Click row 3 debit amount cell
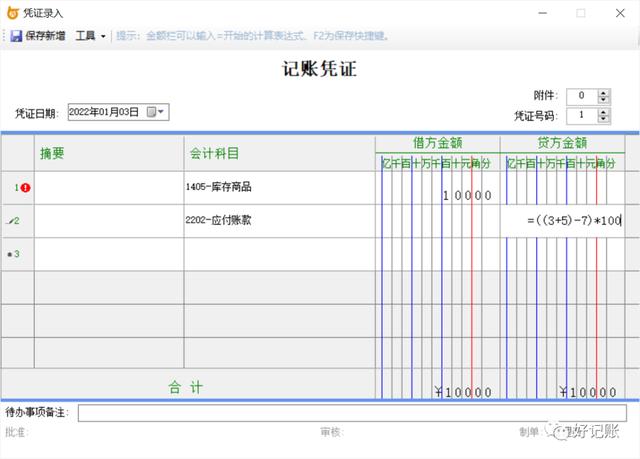 click(438, 254)
